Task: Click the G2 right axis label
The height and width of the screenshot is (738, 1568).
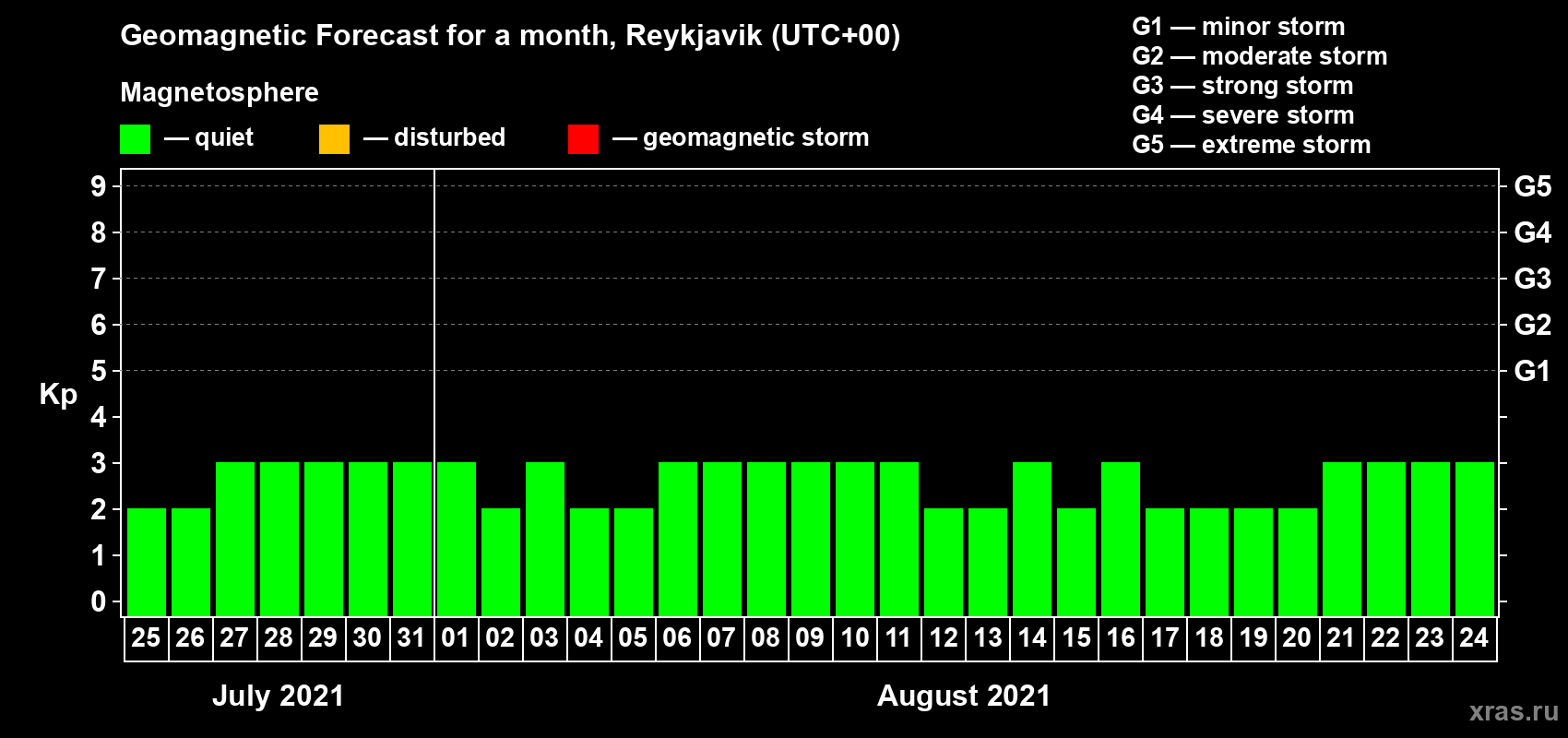Action: (1533, 325)
